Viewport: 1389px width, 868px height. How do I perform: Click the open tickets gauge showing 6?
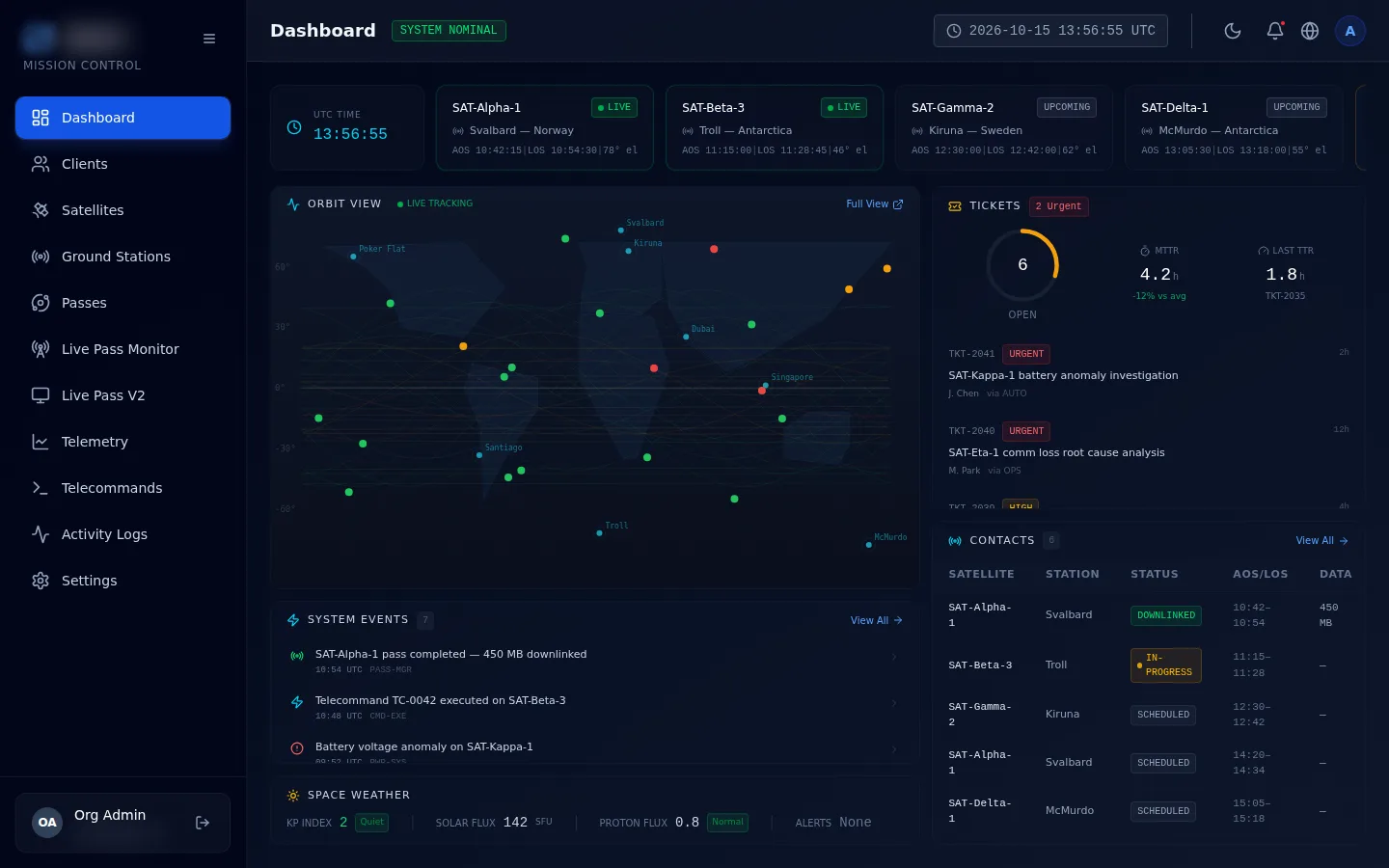pyautogui.click(x=1022, y=265)
